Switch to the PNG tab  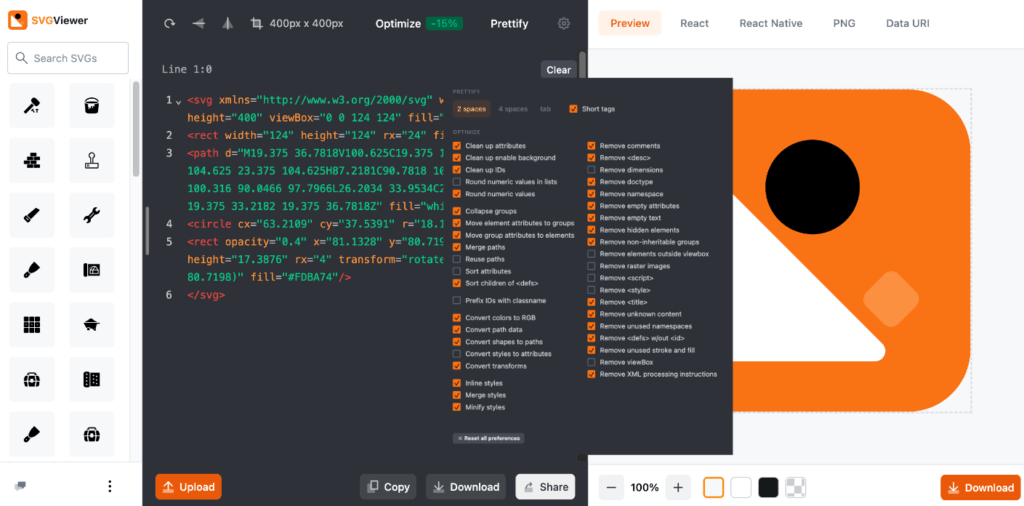point(844,24)
